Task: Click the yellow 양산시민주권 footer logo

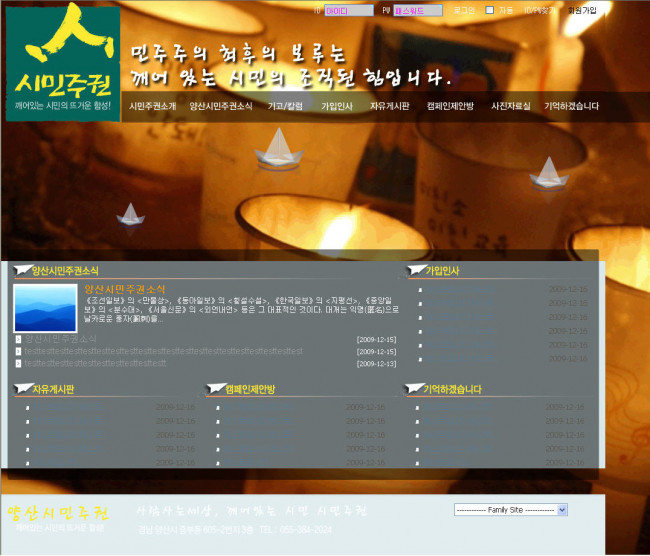Action: point(58,513)
